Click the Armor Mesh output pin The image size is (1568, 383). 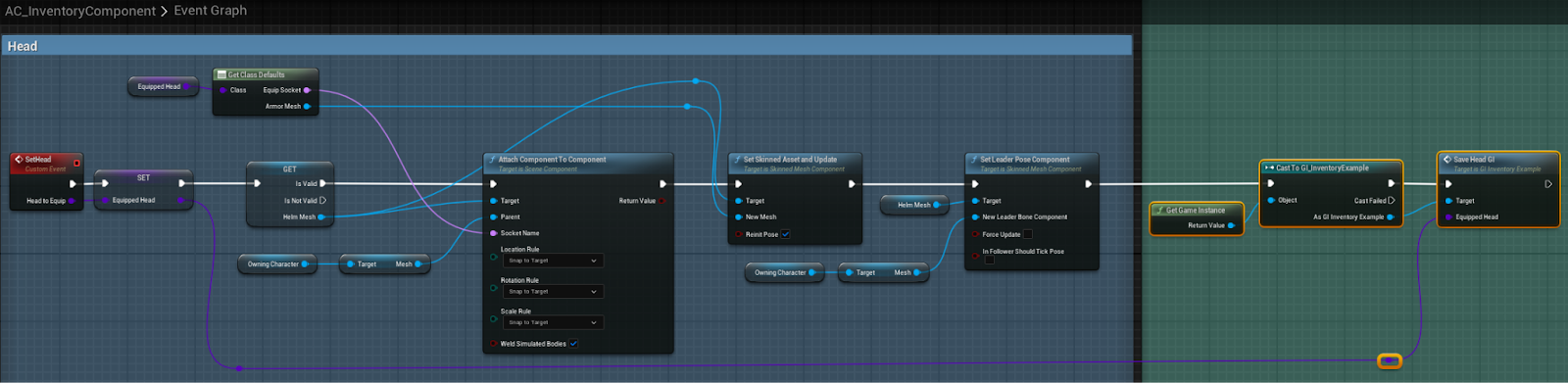307,106
